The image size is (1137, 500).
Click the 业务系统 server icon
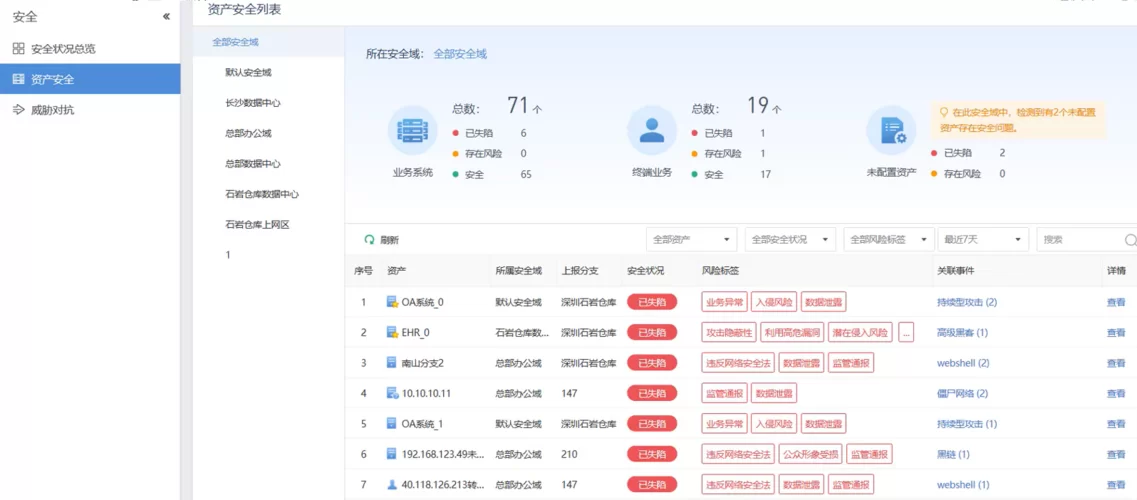pyautogui.click(x=413, y=131)
